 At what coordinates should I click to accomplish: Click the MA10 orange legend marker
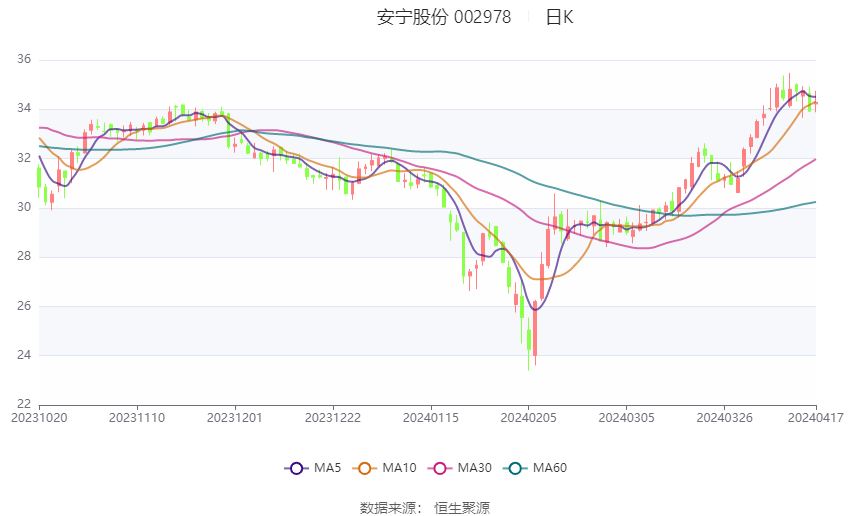click(365, 468)
